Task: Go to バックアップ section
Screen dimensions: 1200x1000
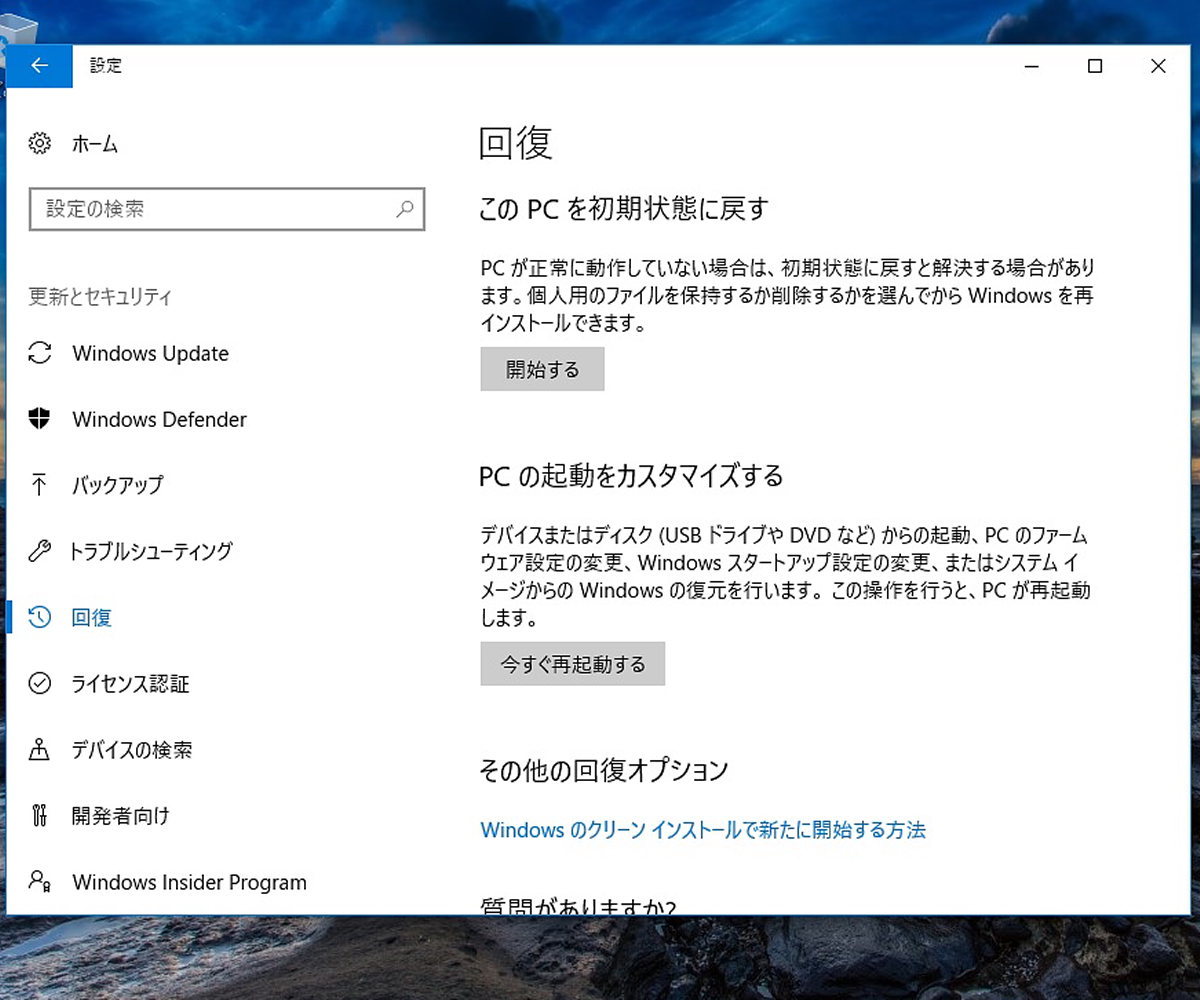Action: tap(117, 485)
